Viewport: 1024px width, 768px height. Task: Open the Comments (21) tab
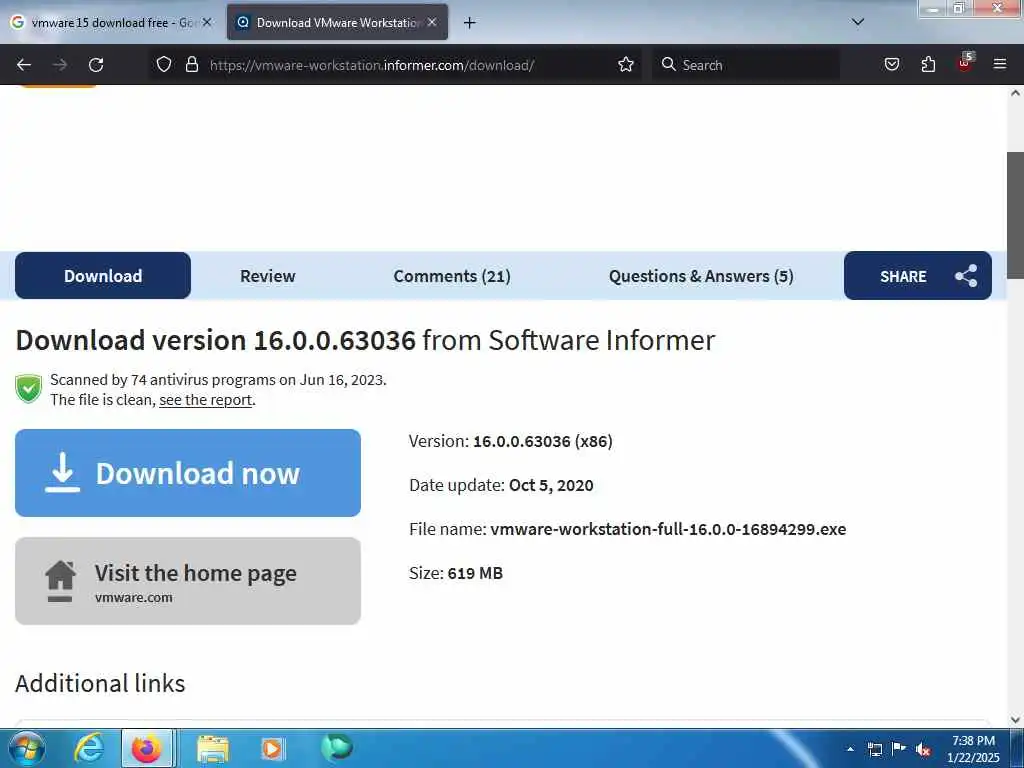[x=452, y=276]
